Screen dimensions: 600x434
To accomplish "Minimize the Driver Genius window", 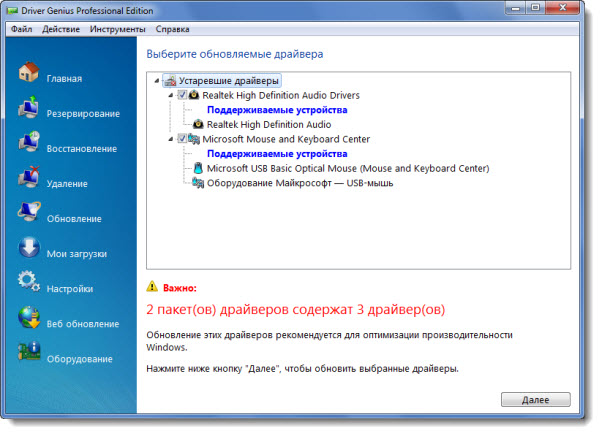I will 515,8.
